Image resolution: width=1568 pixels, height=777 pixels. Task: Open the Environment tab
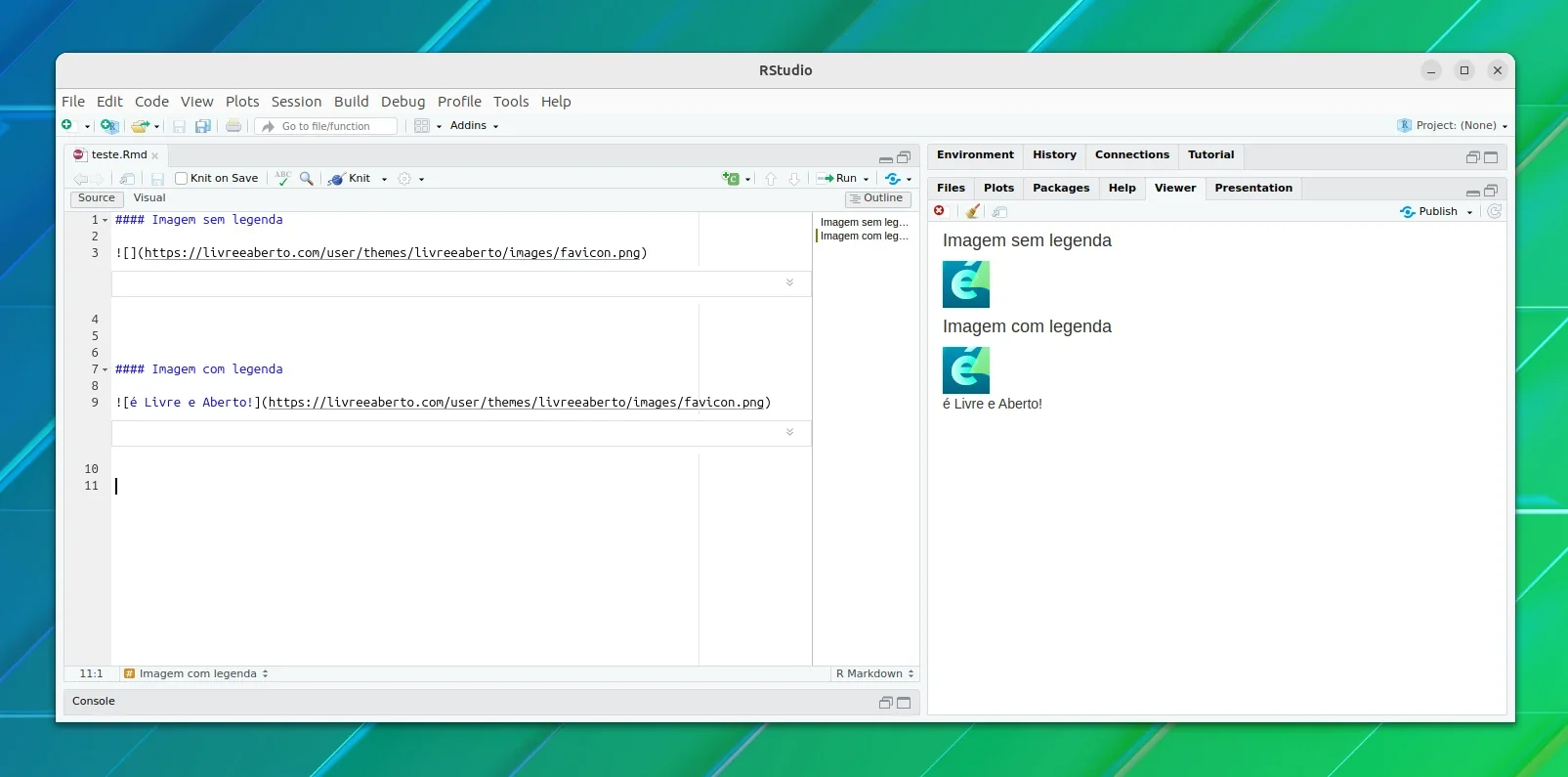click(x=975, y=155)
